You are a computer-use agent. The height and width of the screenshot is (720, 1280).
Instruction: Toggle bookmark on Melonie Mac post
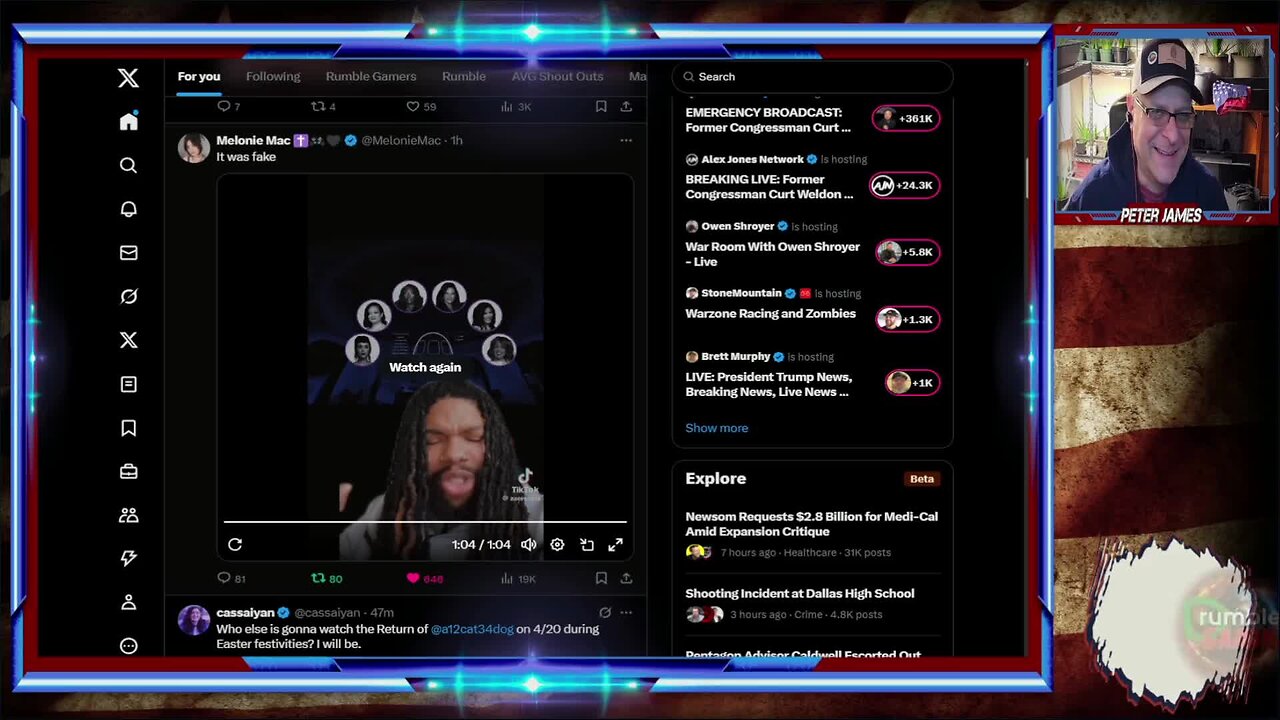coord(601,578)
